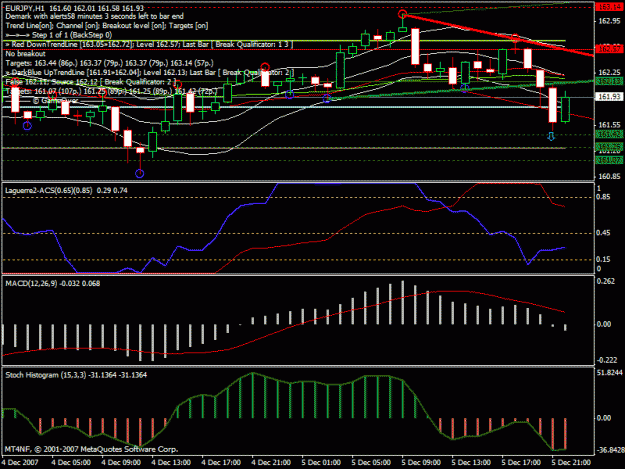This screenshot has width=625, height=469.
Task: Click the 162.25 price scale label
Action: (x=609, y=72)
